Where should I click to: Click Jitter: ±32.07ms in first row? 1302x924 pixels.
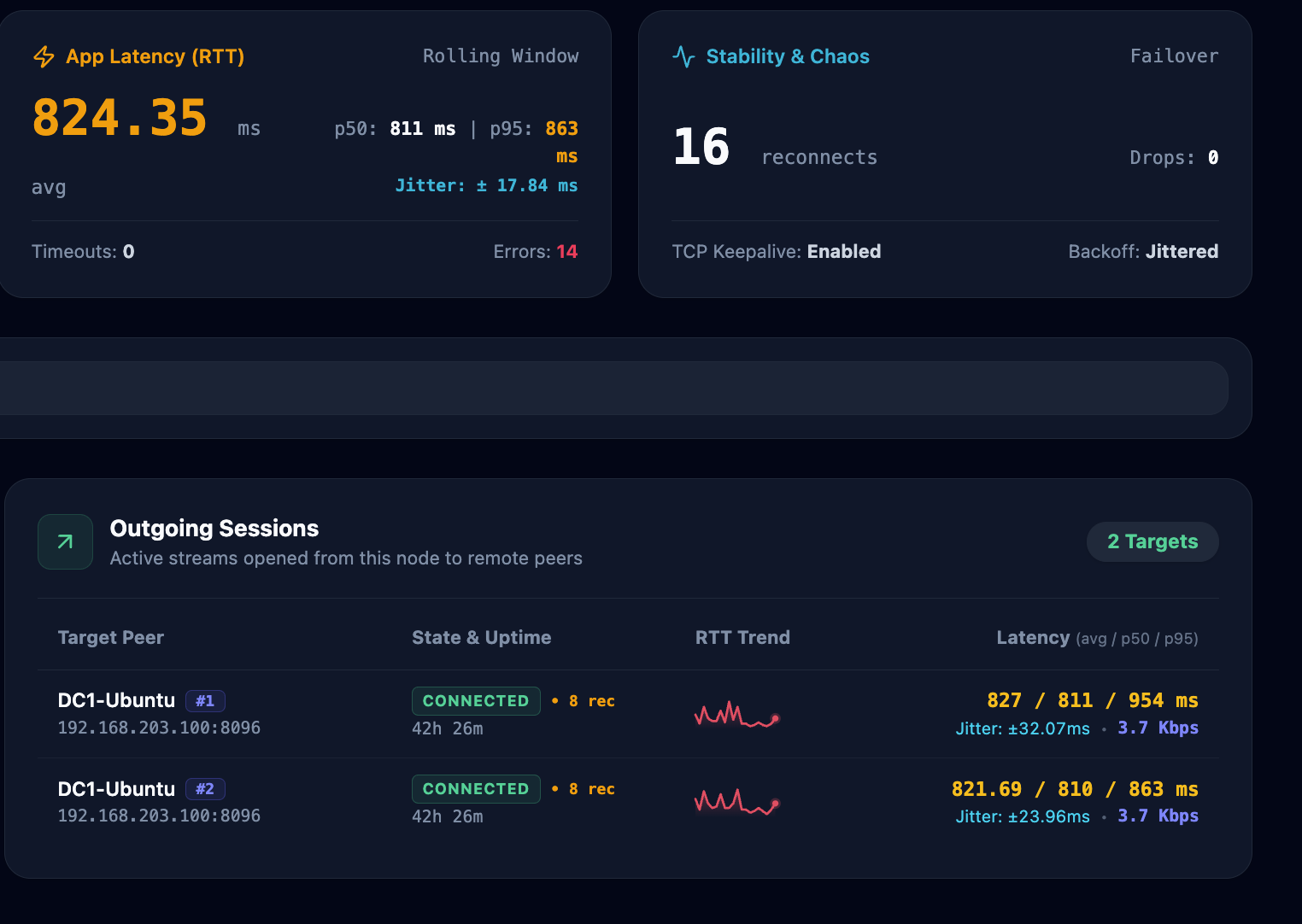1023,728
